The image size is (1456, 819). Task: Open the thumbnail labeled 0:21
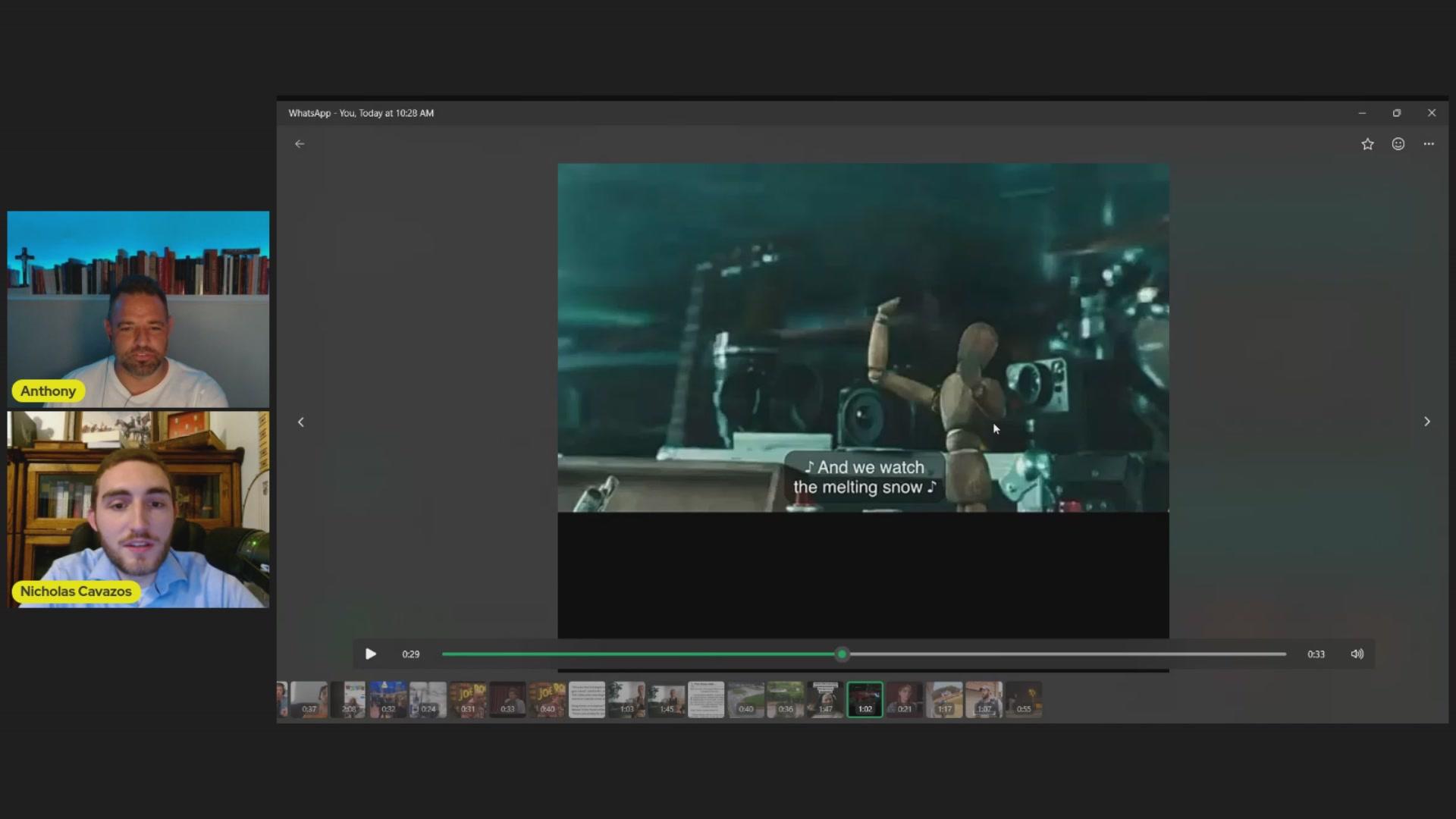tap(904, 699)
